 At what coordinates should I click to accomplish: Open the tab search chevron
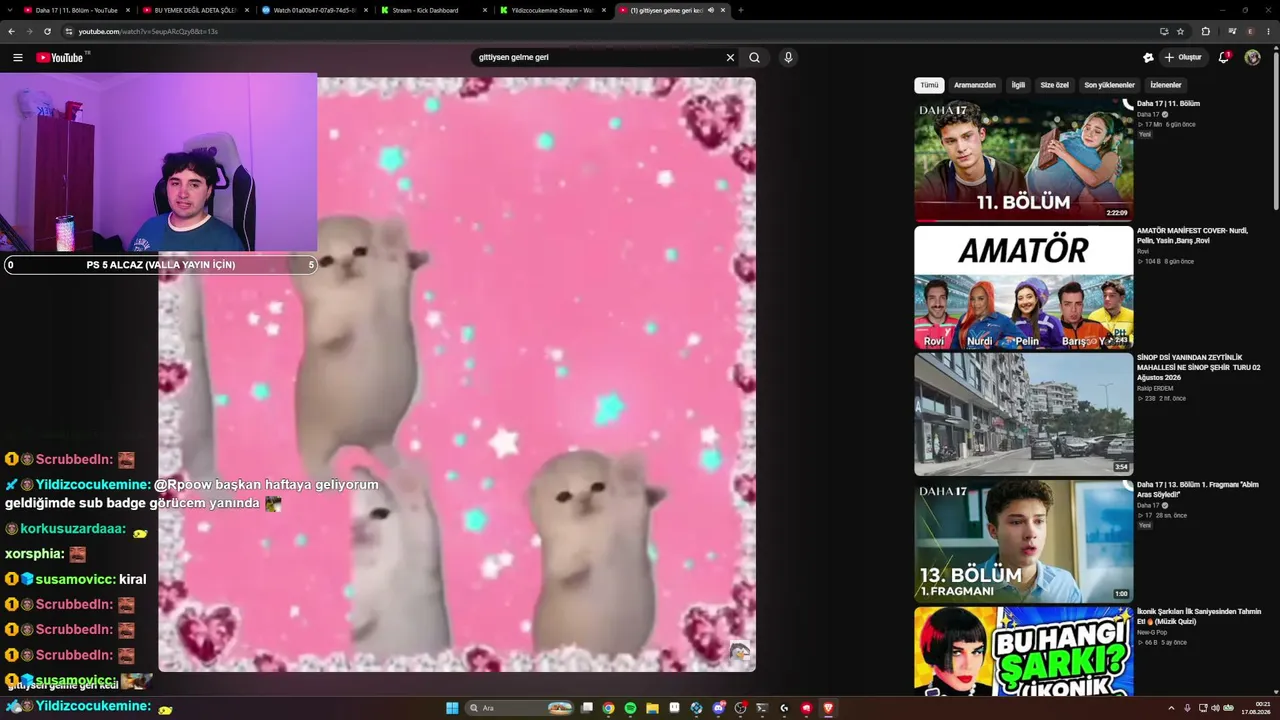coord(8,10)
